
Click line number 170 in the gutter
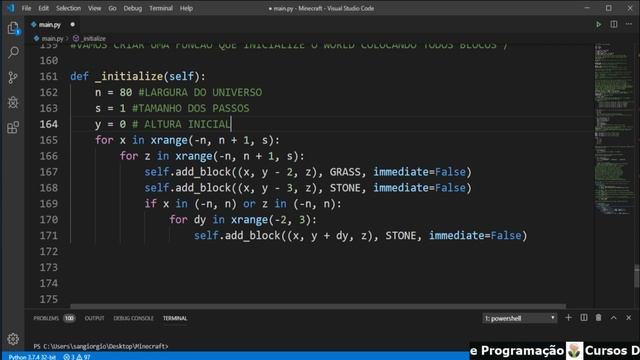point(49,220)
